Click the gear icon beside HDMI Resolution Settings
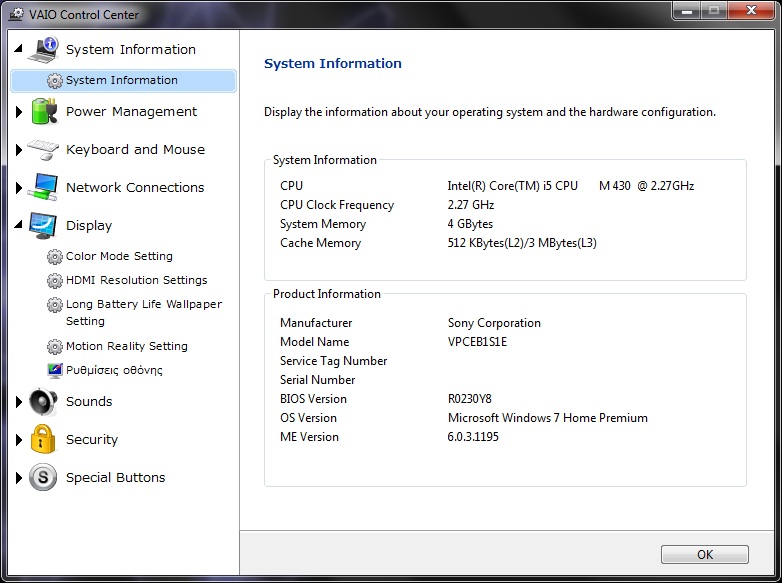Image resolution: width=782 pixels, height=583 pixels. point(54,280)
